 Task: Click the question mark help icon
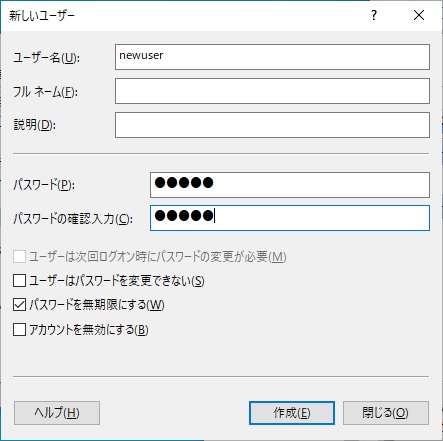tap(374, 15)
